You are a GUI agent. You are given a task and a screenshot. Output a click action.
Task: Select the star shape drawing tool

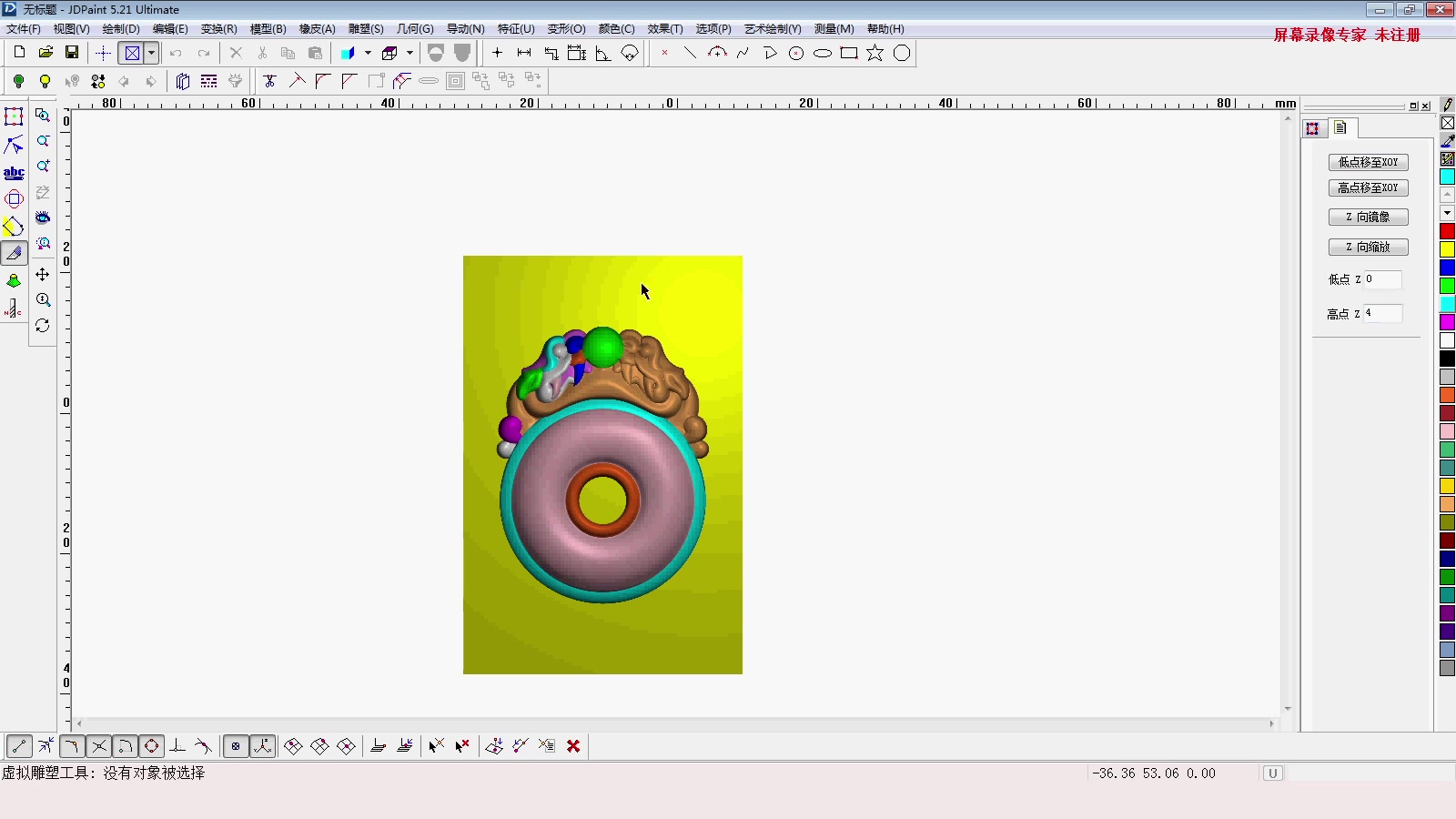(875, 53)
